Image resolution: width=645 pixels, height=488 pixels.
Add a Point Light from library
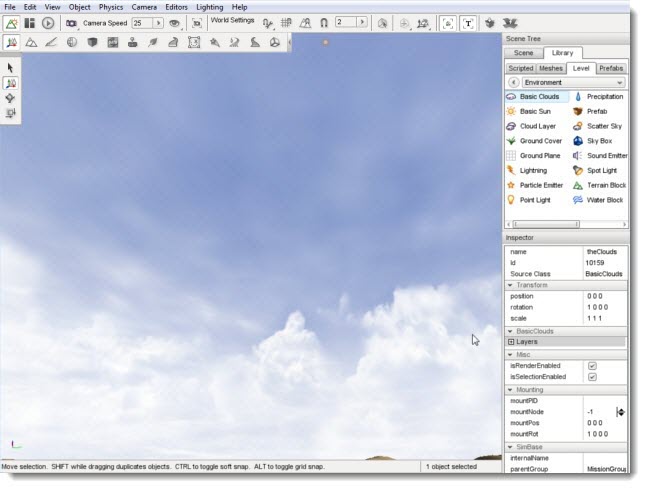pyautogui.click(x=529, y=200)
